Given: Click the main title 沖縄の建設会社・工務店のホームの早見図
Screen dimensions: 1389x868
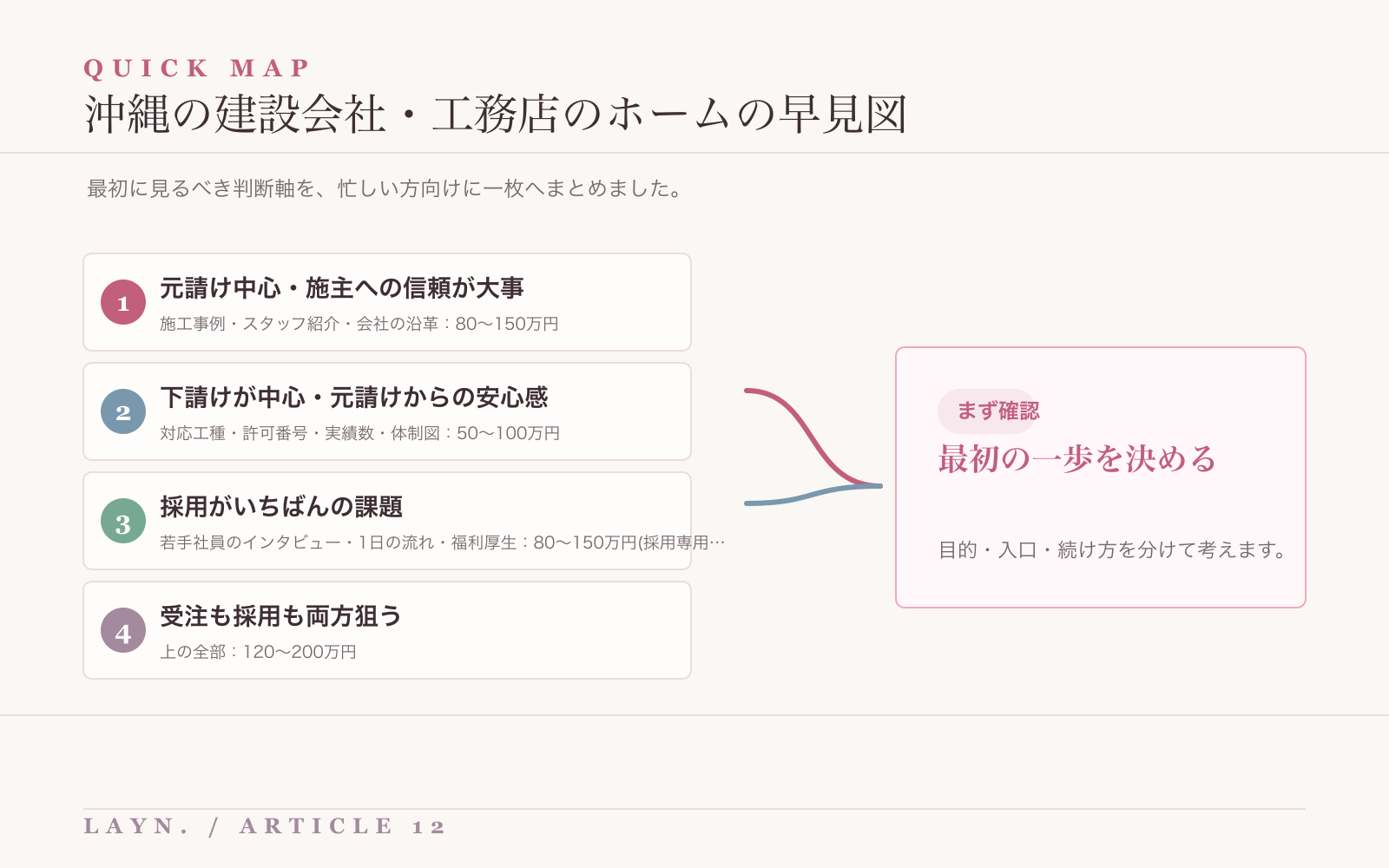Looking at the screenshot, I should pos(496,115).
